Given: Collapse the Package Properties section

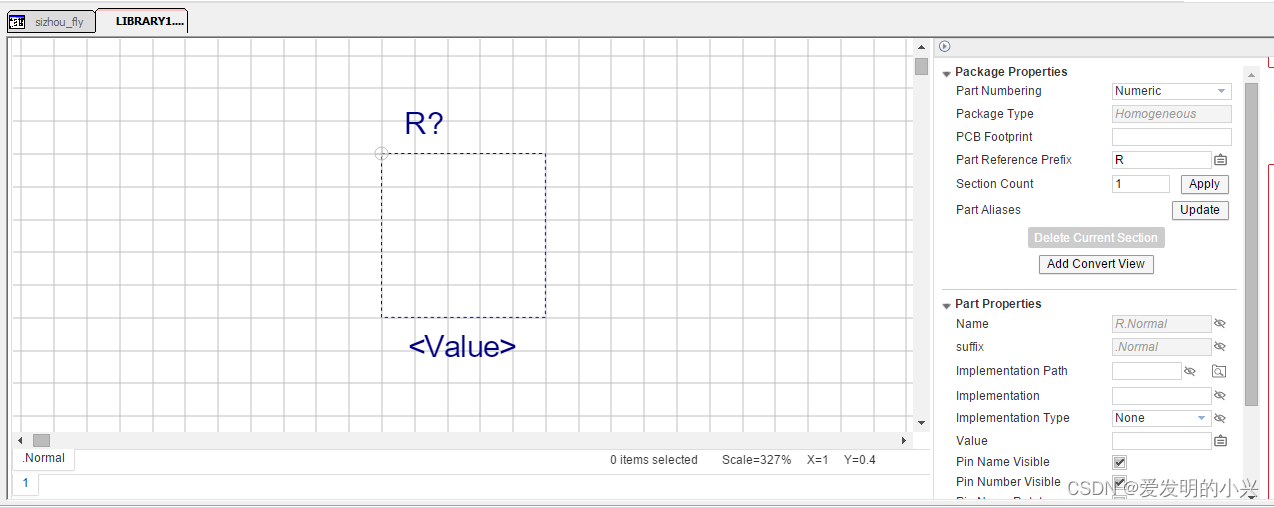Looking at the screenshot, I should pos(947,73).
